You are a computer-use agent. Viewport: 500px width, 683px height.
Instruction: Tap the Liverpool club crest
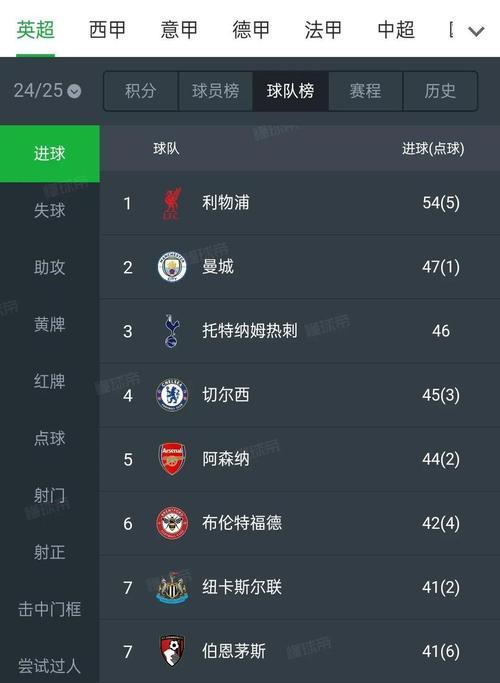(172, 203)
